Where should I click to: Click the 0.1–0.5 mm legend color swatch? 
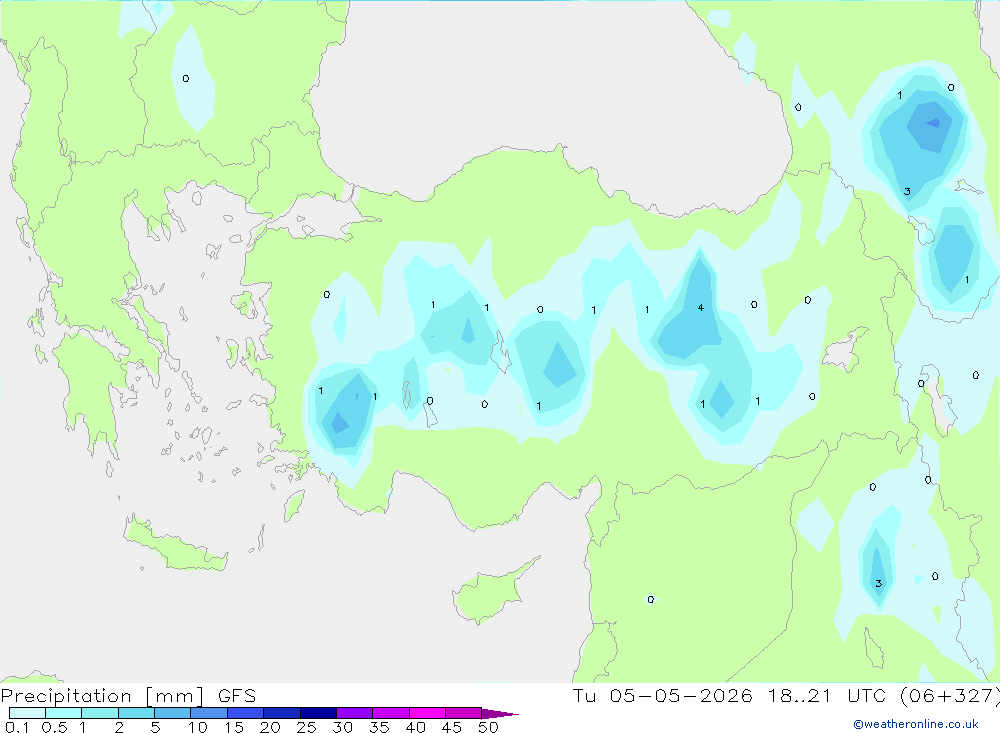27,713
